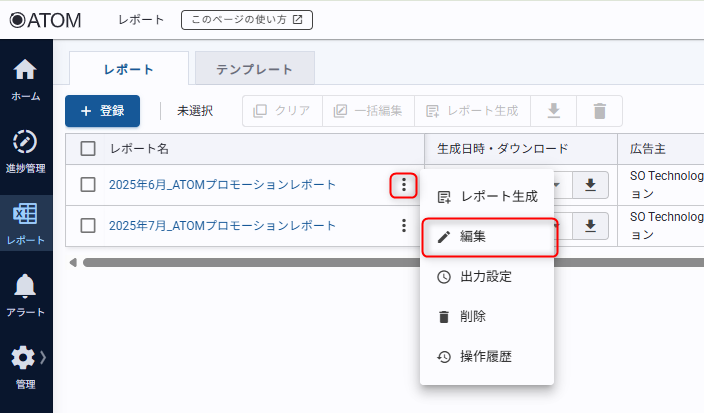The image size is (704, 413).
Task: Open 進捗管理 progress management in sidebar
Action: coord(26,151)
